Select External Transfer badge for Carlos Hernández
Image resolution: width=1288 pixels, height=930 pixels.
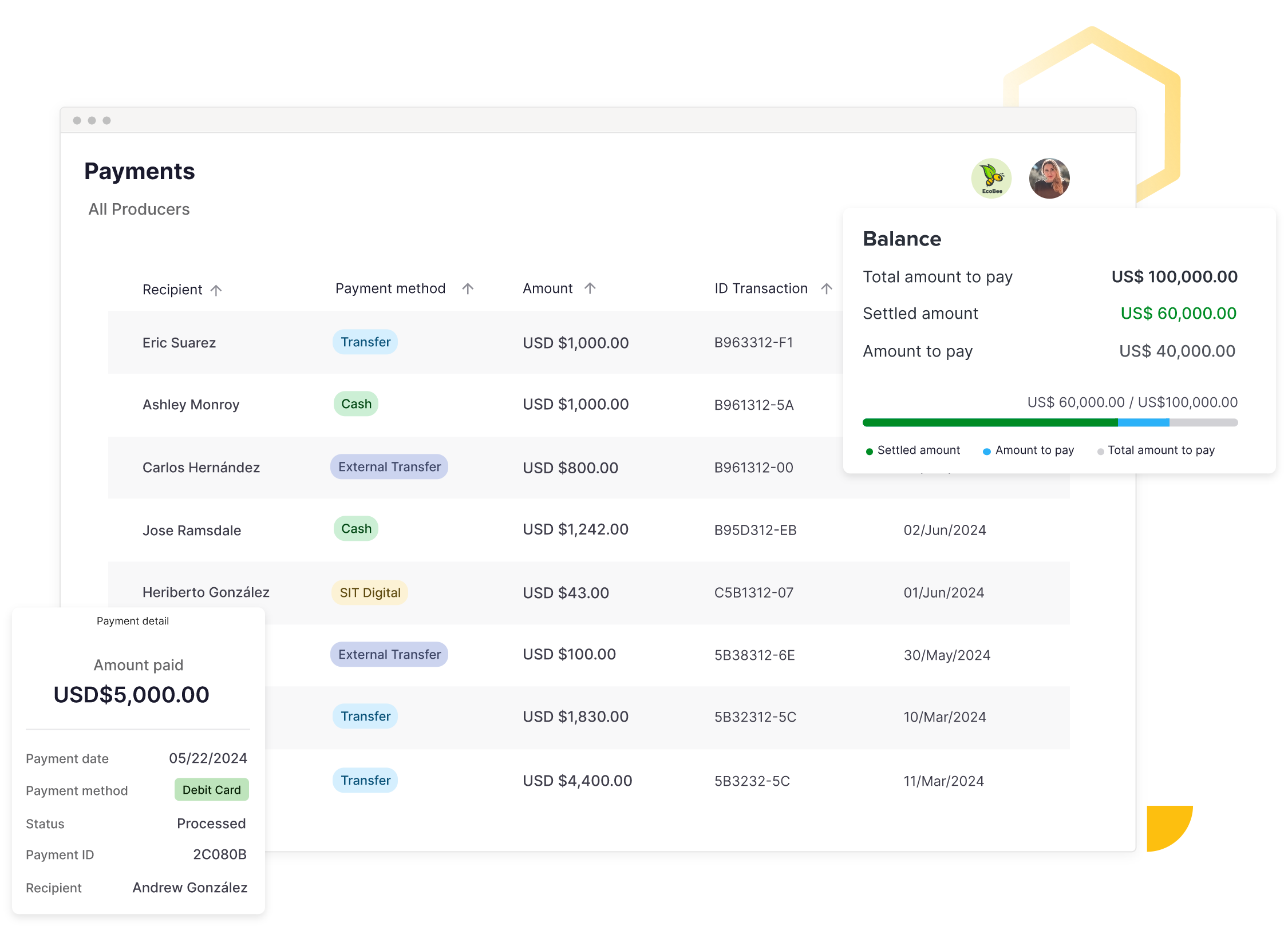tap(389, 467)
